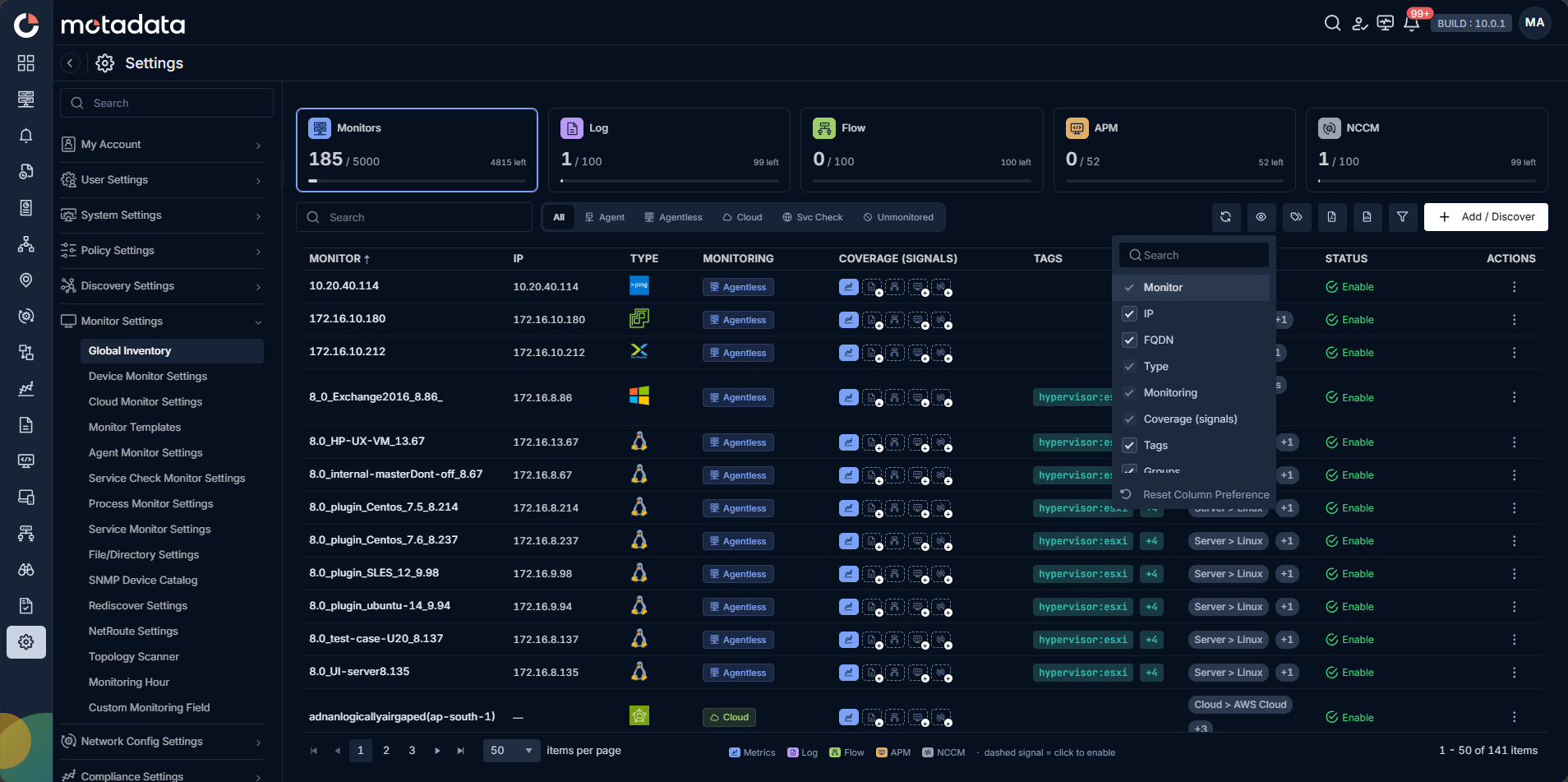Click the refresh icon in table toolbar
Viewport: 1568px width, 782px height.
1225,217
